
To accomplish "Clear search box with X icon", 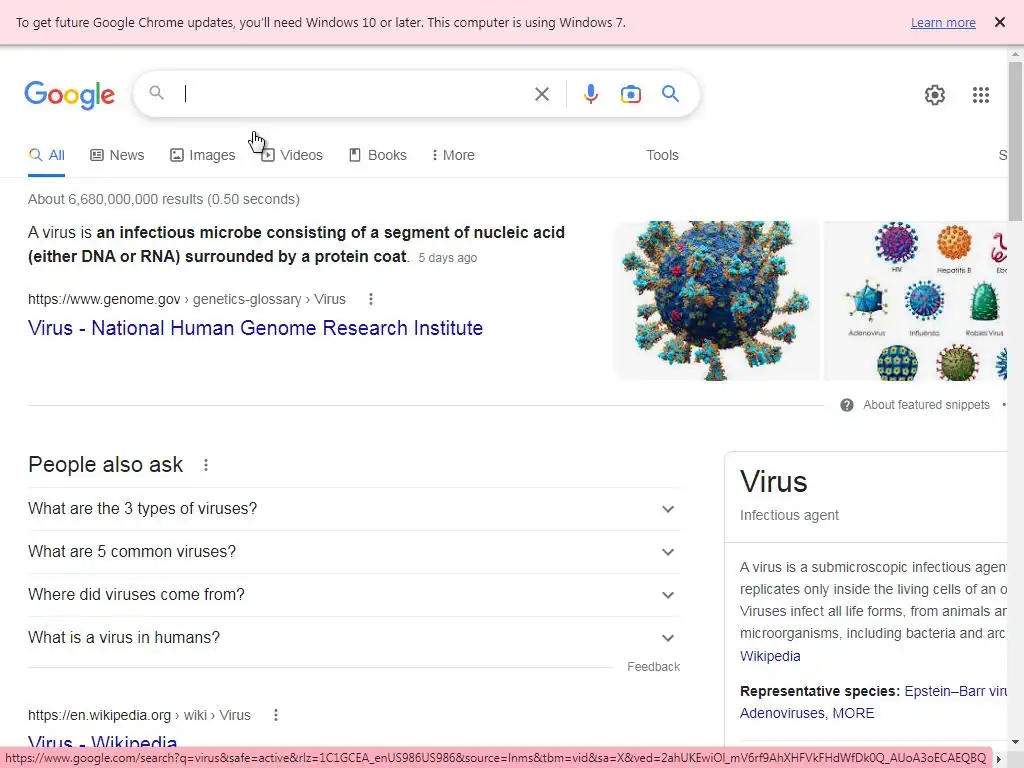I will click(541, 94).
